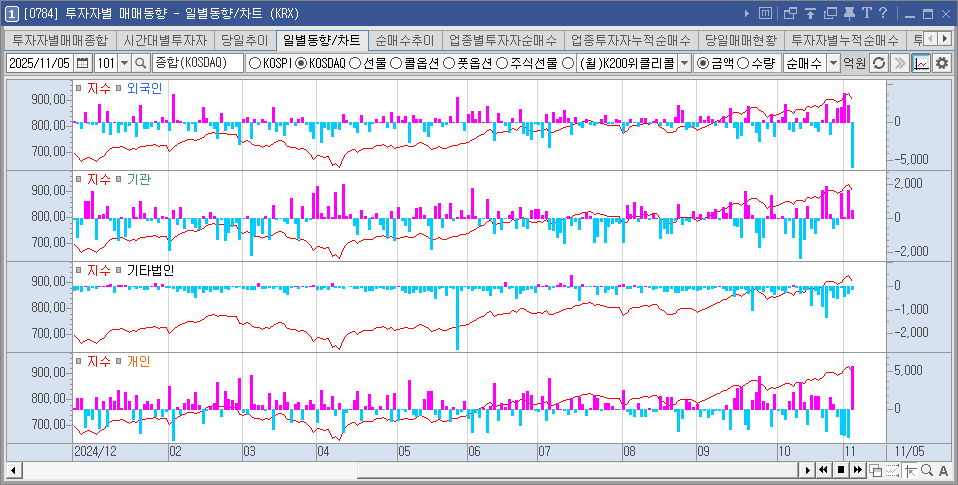Click the boxed 'm' icon in title bar
Viewport: 958px width, 485px height.
[766, 13]
